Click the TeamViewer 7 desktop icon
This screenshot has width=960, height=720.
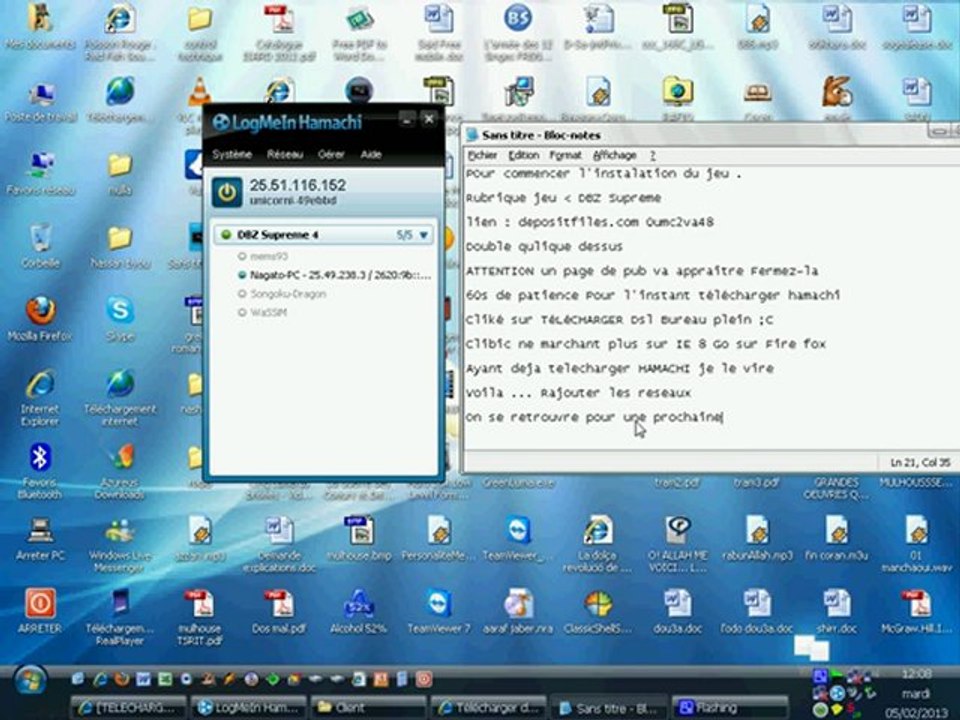438,610
